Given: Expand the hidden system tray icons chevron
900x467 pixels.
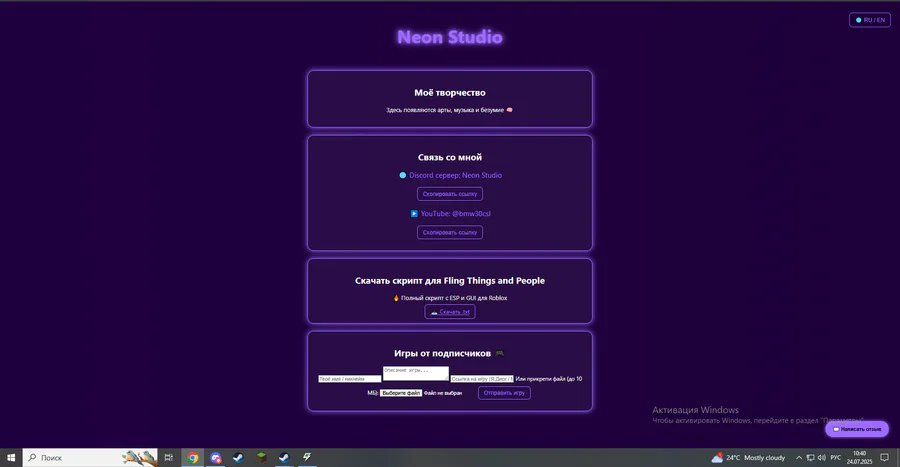Looking at the screenshot, I should 798,458.
